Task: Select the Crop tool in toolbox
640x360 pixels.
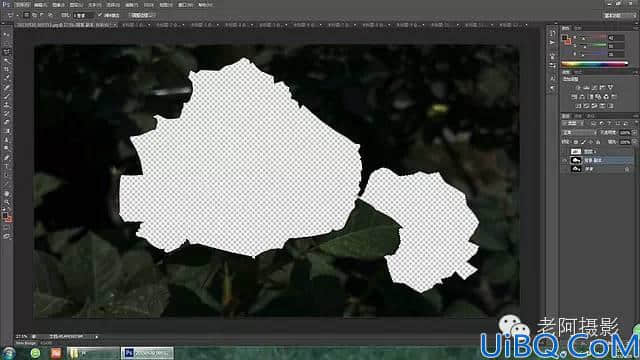Action: tap(7, 69)
